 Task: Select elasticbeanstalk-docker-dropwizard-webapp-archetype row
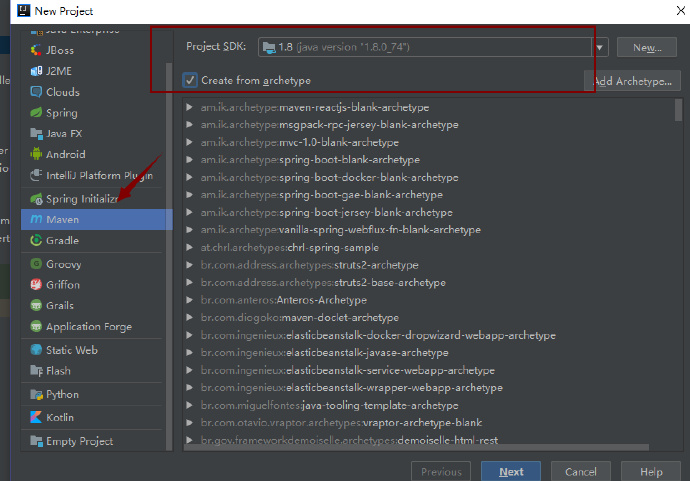pos(429,335)
